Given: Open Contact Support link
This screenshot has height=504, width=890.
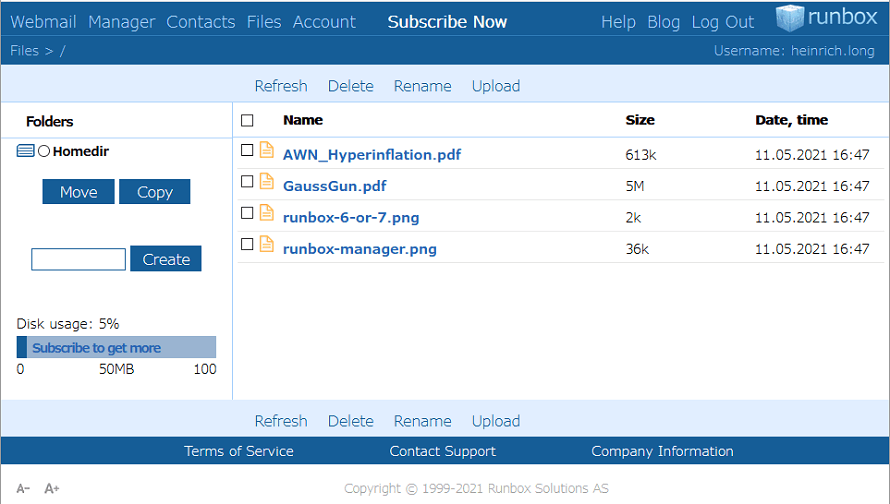Looking at the screenshot, I should [442, 451].
